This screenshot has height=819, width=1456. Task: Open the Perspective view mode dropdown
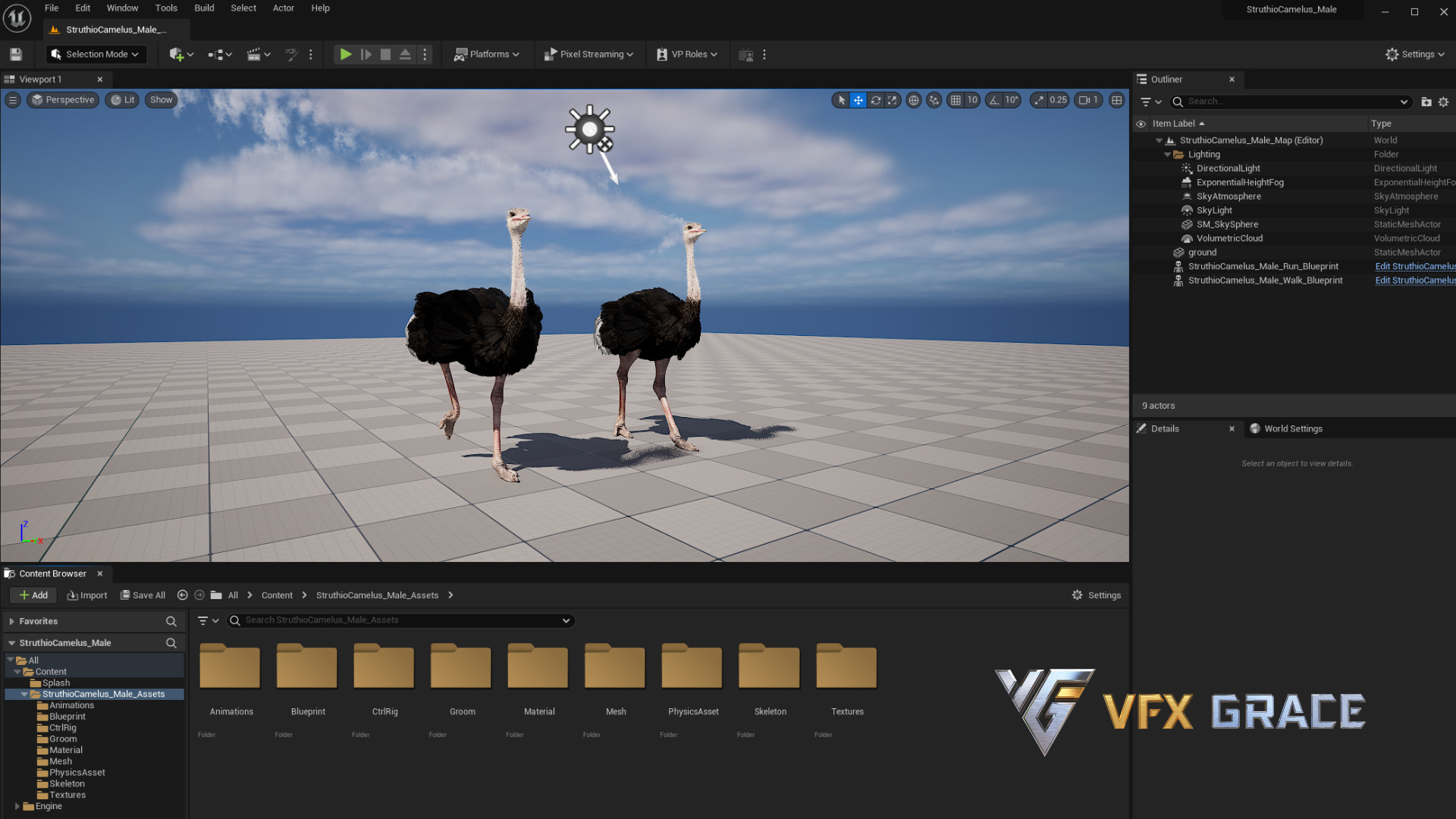tap(63, 100)
